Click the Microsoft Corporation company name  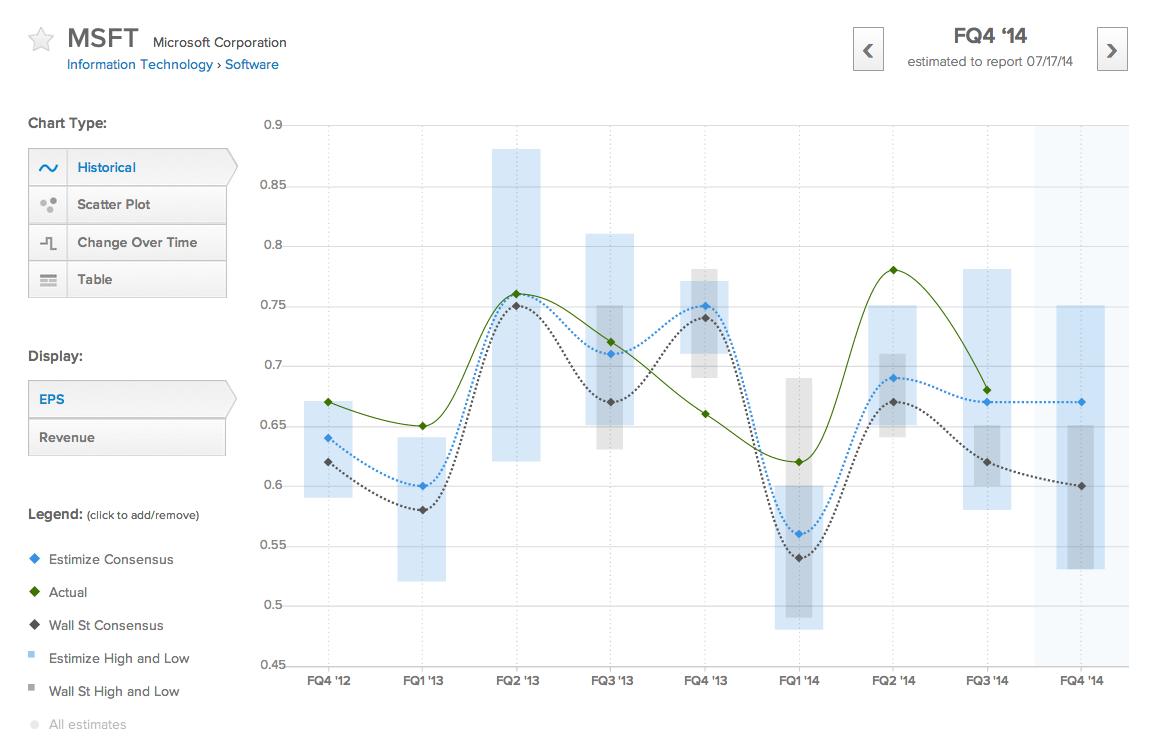[x=220, y=42]
